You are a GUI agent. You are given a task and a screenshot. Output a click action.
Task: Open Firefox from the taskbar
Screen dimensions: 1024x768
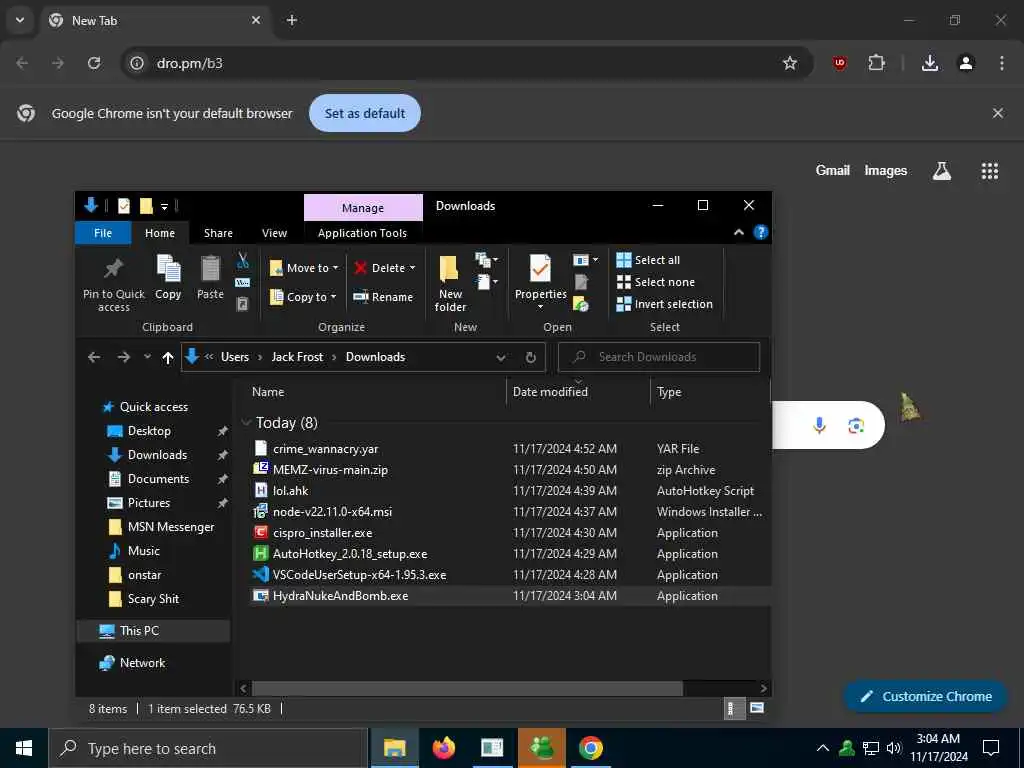tap(444, 748)
